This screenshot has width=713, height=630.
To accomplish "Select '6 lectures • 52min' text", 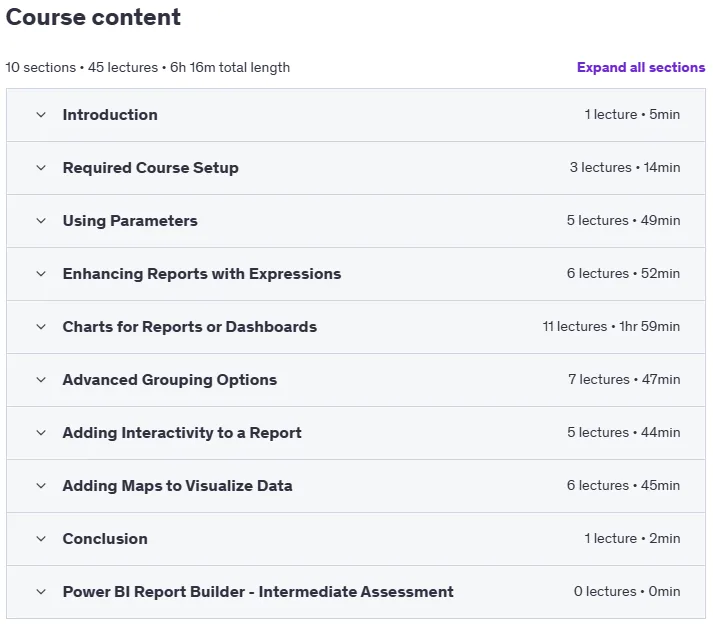I will [x=623, y=273].
